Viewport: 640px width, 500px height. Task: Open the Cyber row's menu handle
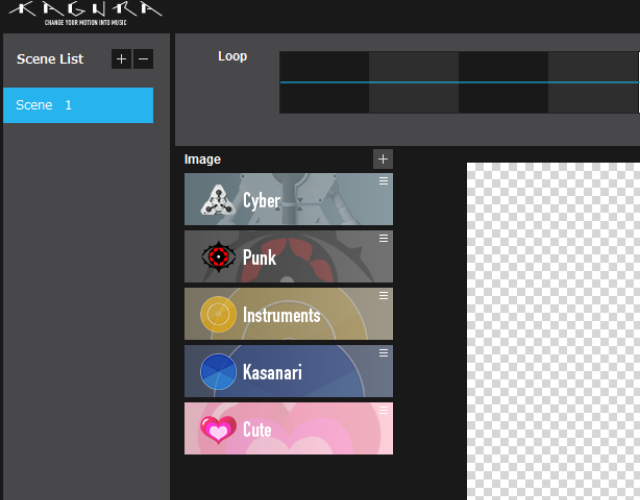click(x=383, y=181)
